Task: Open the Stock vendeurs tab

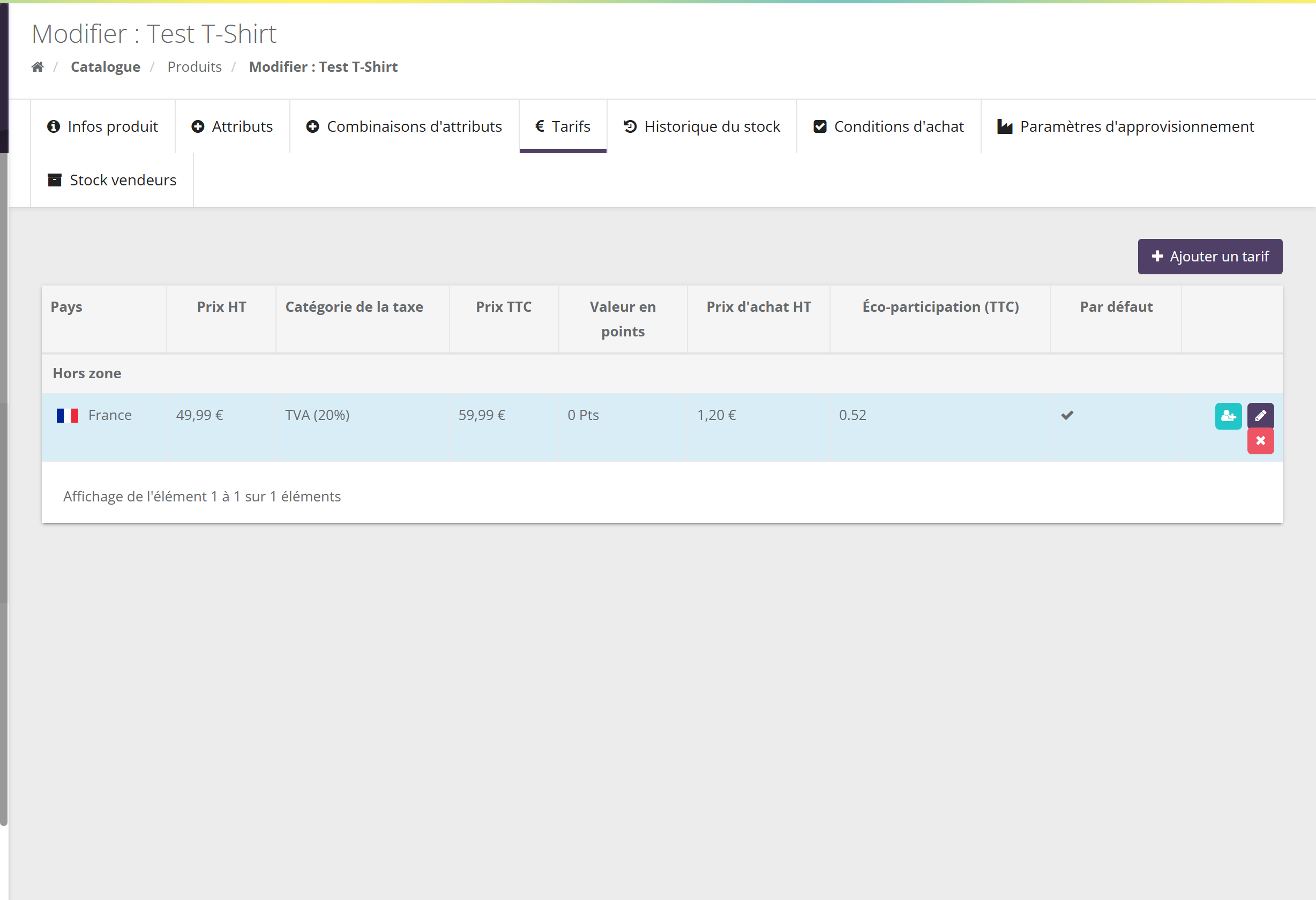Action: pos(111,180)
